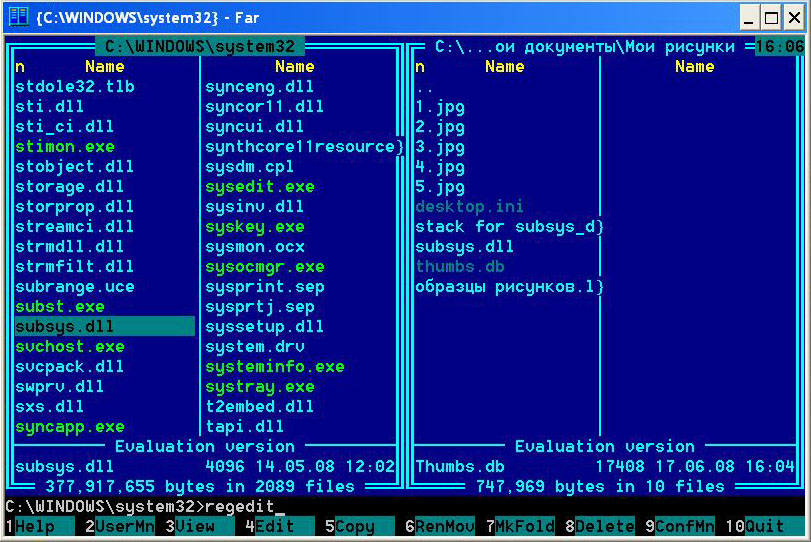Click 7MkFold to make a folder
The height and width of the screenshot is (542, 811).
(520, 526)
